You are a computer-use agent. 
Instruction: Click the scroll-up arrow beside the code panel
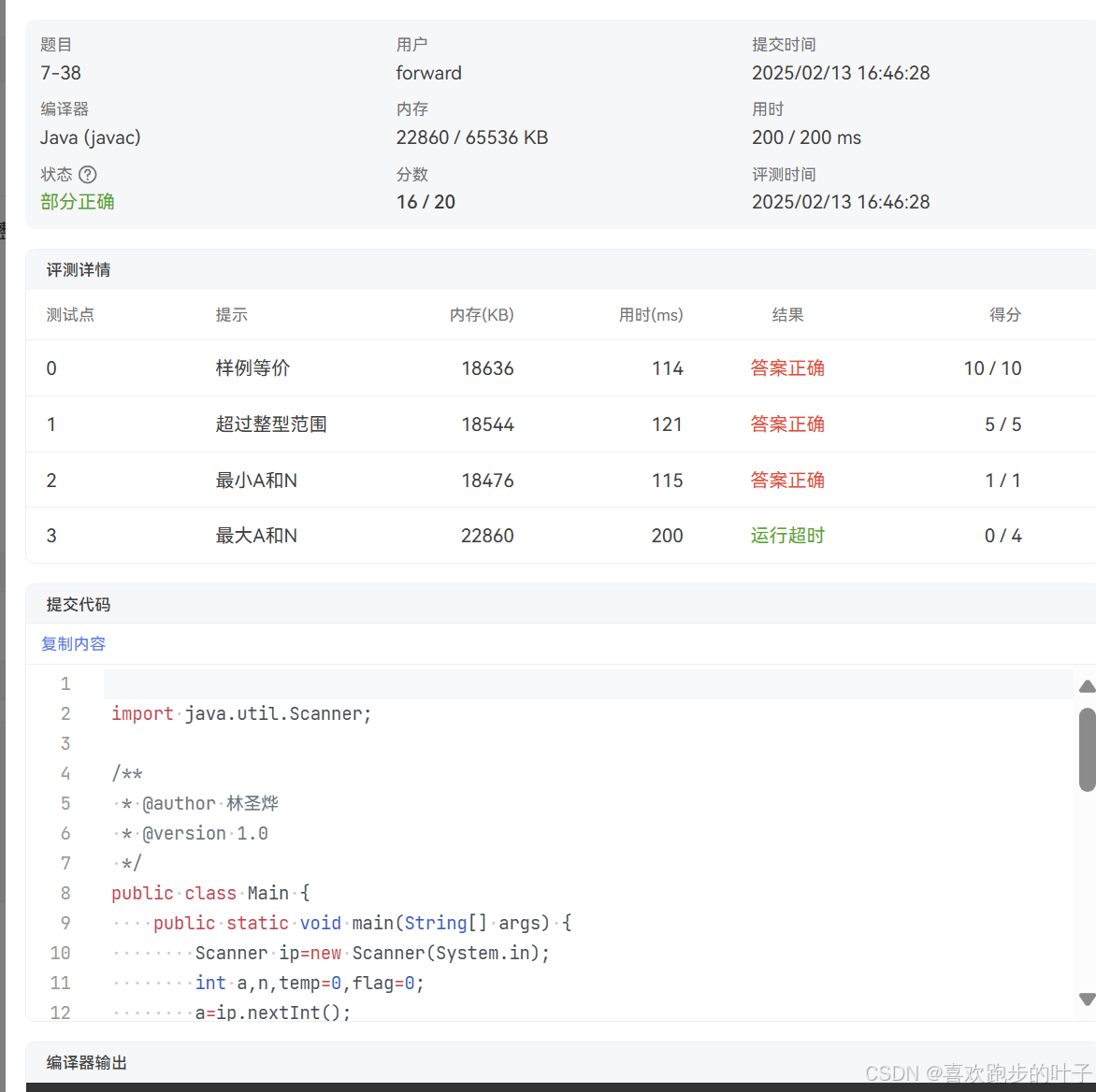[x=1088, y=686]
